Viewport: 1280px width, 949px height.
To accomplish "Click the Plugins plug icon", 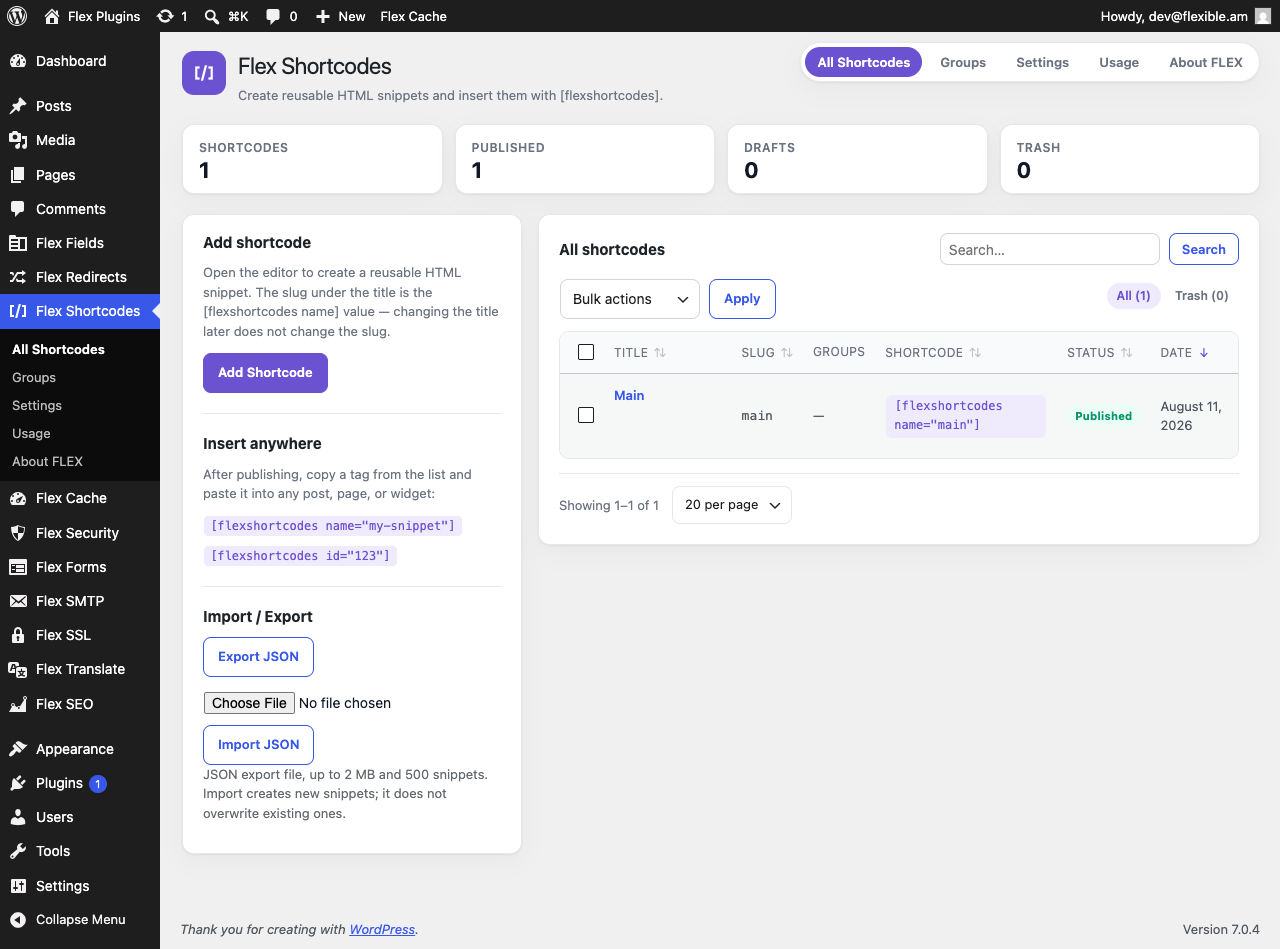I will 18,783.
